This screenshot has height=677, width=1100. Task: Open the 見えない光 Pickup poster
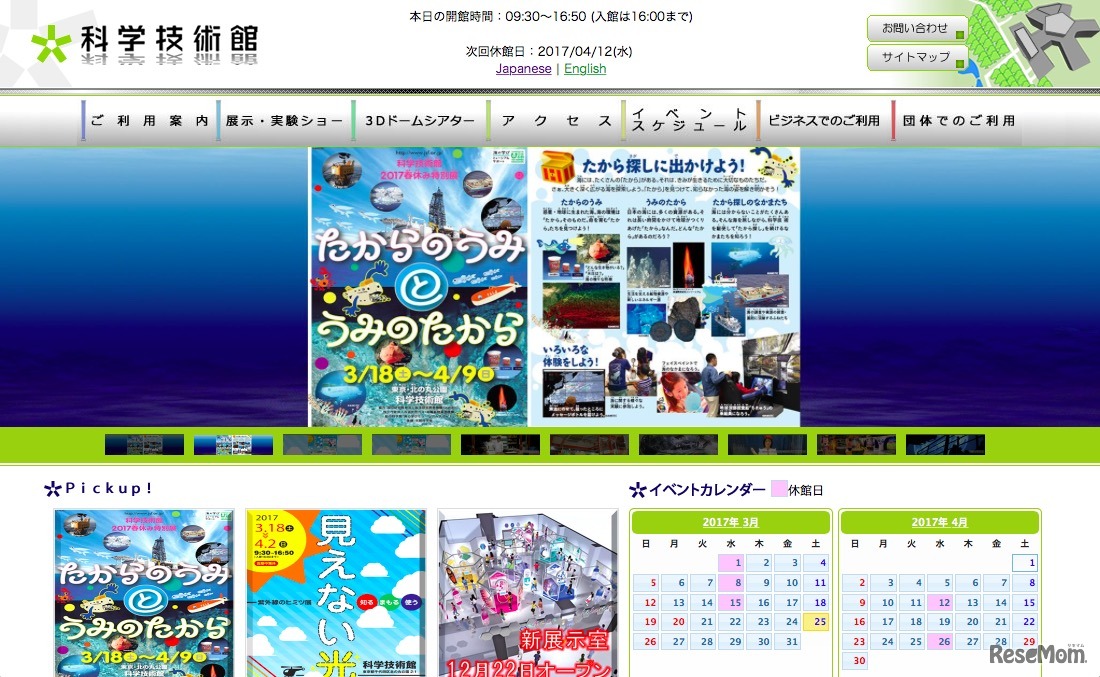click(336, 593)
